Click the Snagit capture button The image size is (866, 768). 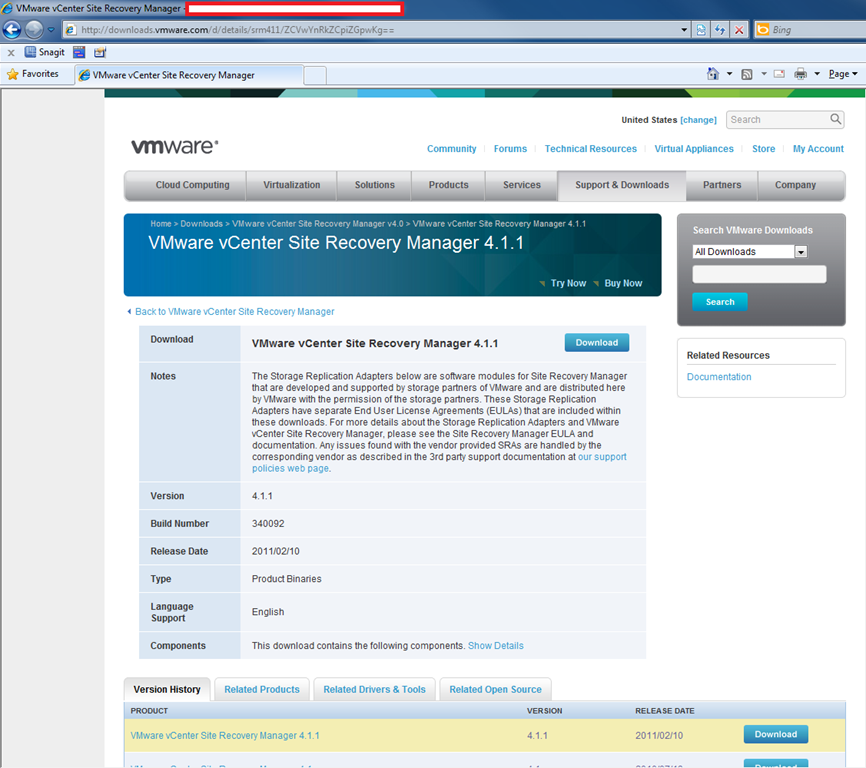pyautogui.click(x=45, y=52)
